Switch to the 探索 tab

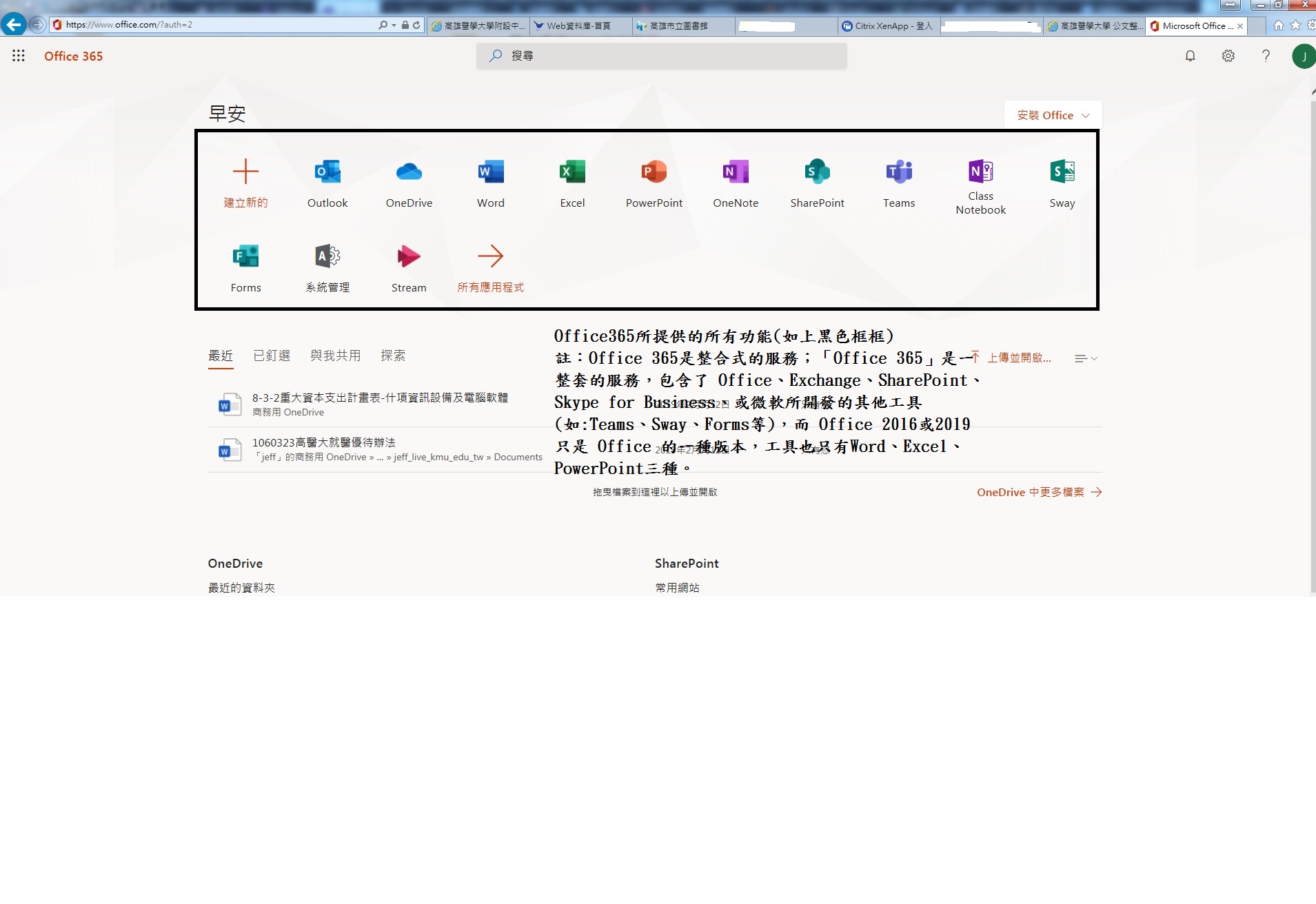tap(393, 356)
